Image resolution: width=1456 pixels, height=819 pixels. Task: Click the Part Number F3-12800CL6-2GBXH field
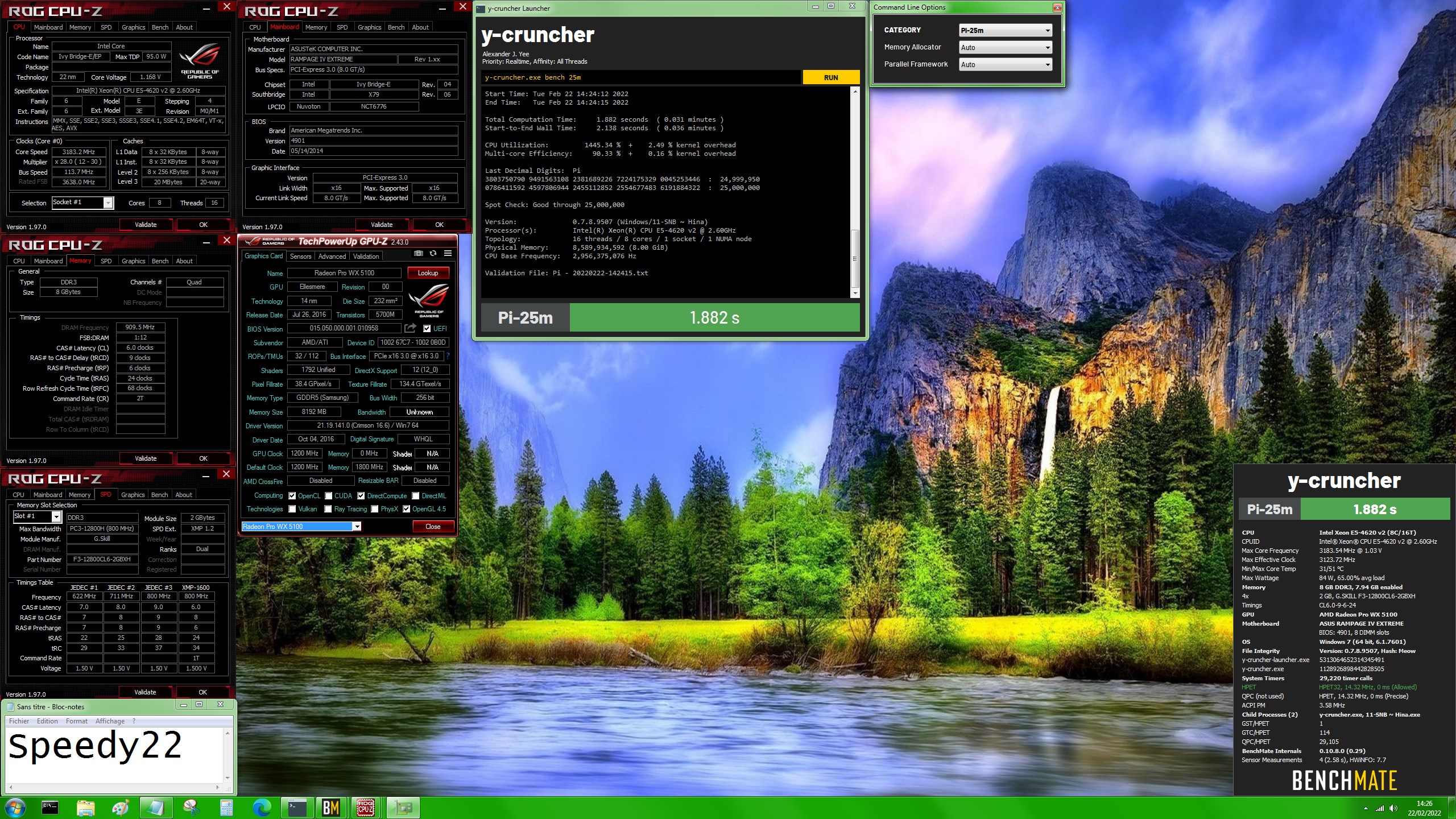[102, 559]
